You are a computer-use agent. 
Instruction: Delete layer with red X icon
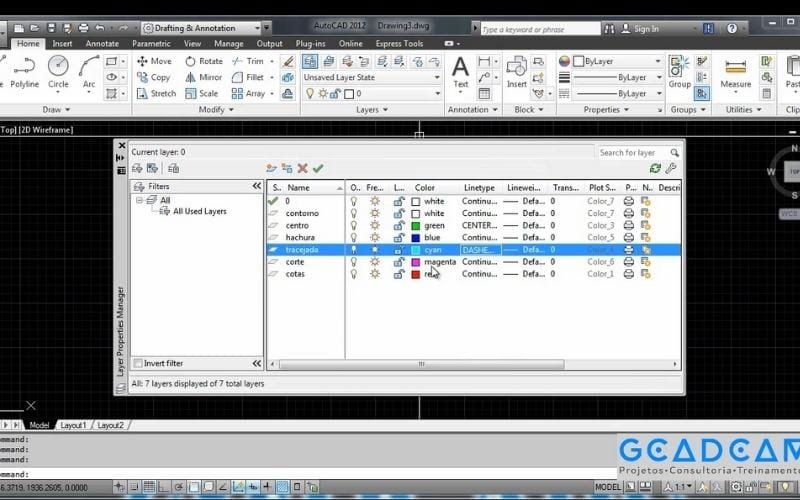click(x=302, y=168)
